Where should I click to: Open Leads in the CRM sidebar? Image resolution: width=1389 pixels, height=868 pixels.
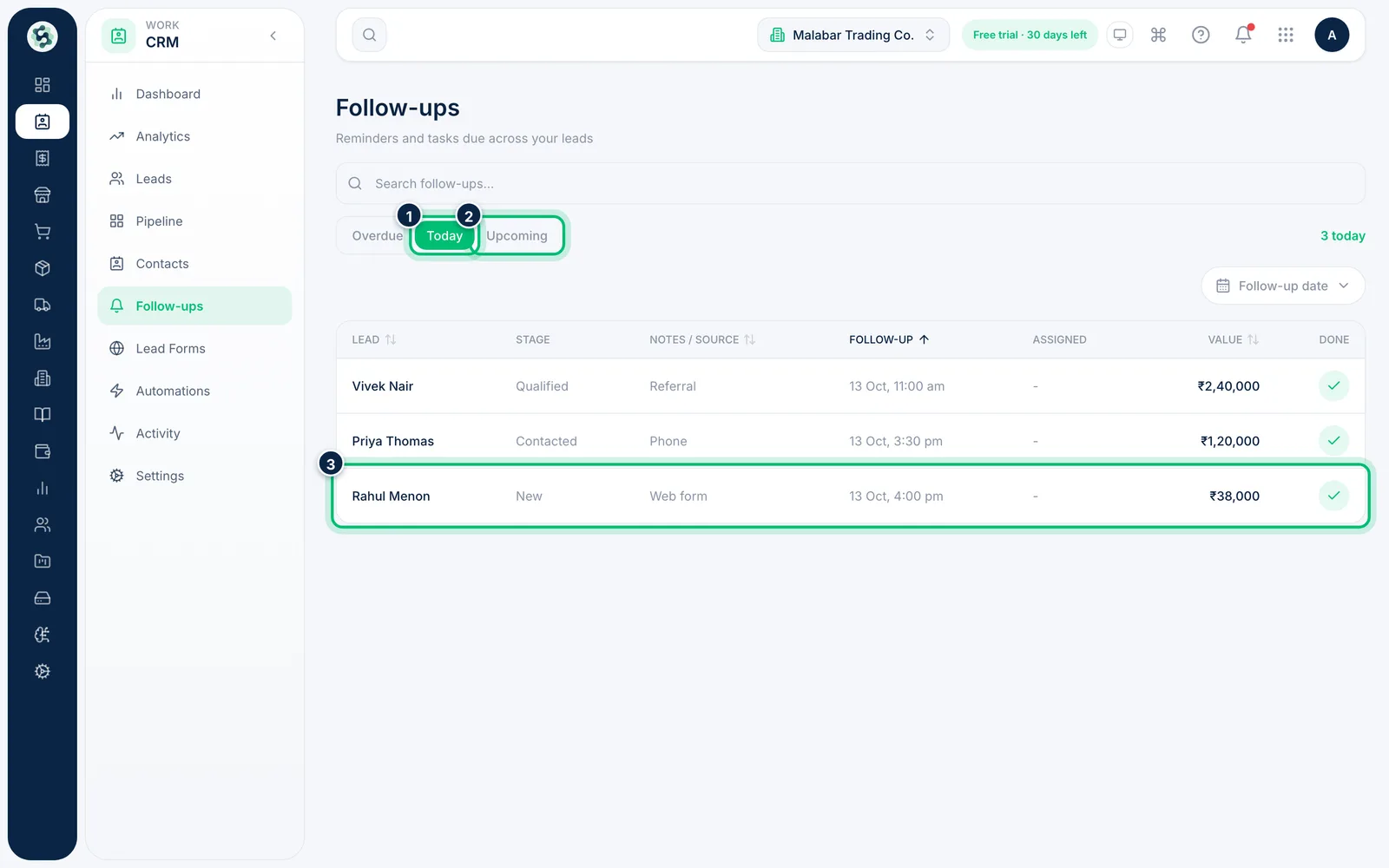click(x=194, y=179)
